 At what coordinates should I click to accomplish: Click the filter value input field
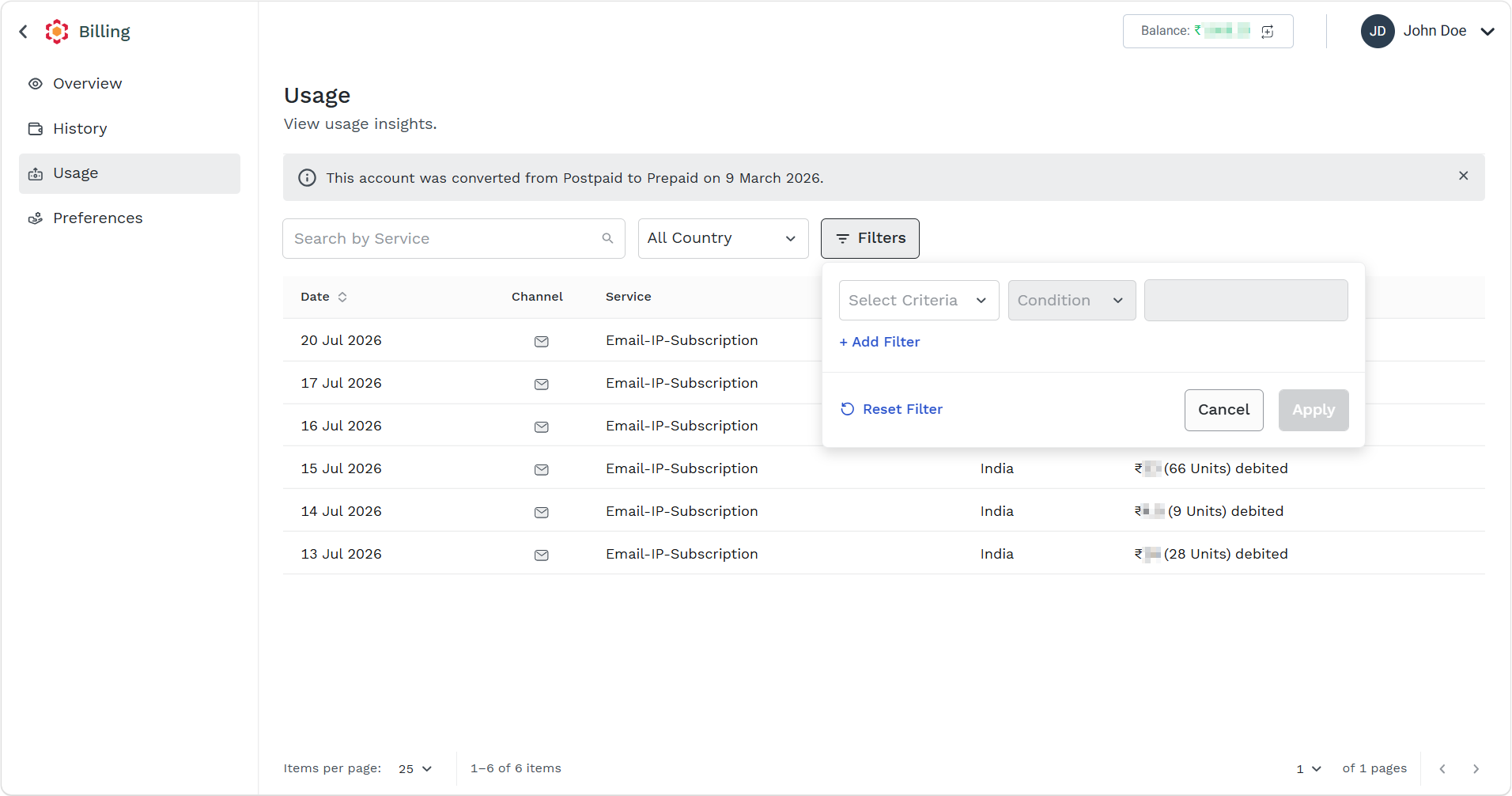click(1246, 301)
